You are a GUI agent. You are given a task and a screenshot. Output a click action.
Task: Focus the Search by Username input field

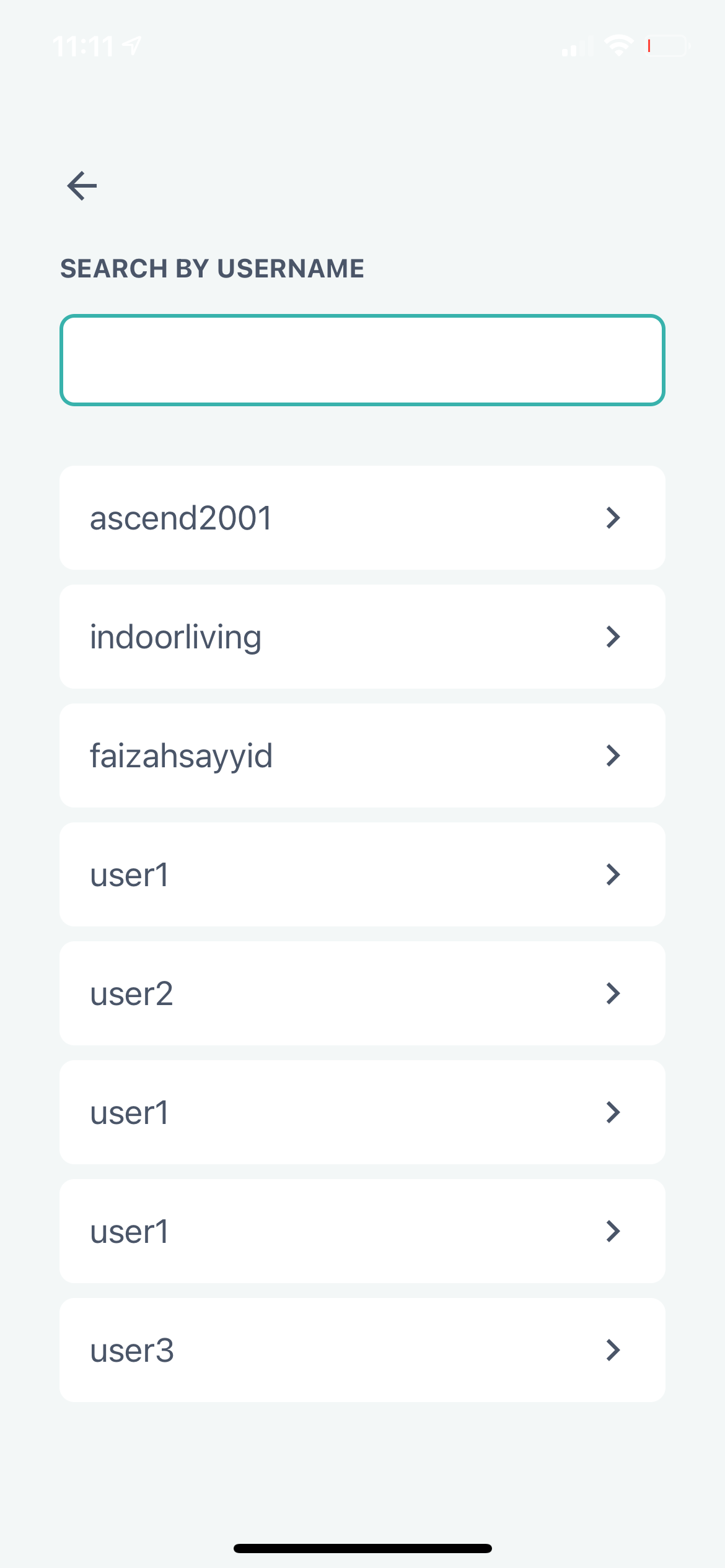pyautogui.click(x=362, y=360)
